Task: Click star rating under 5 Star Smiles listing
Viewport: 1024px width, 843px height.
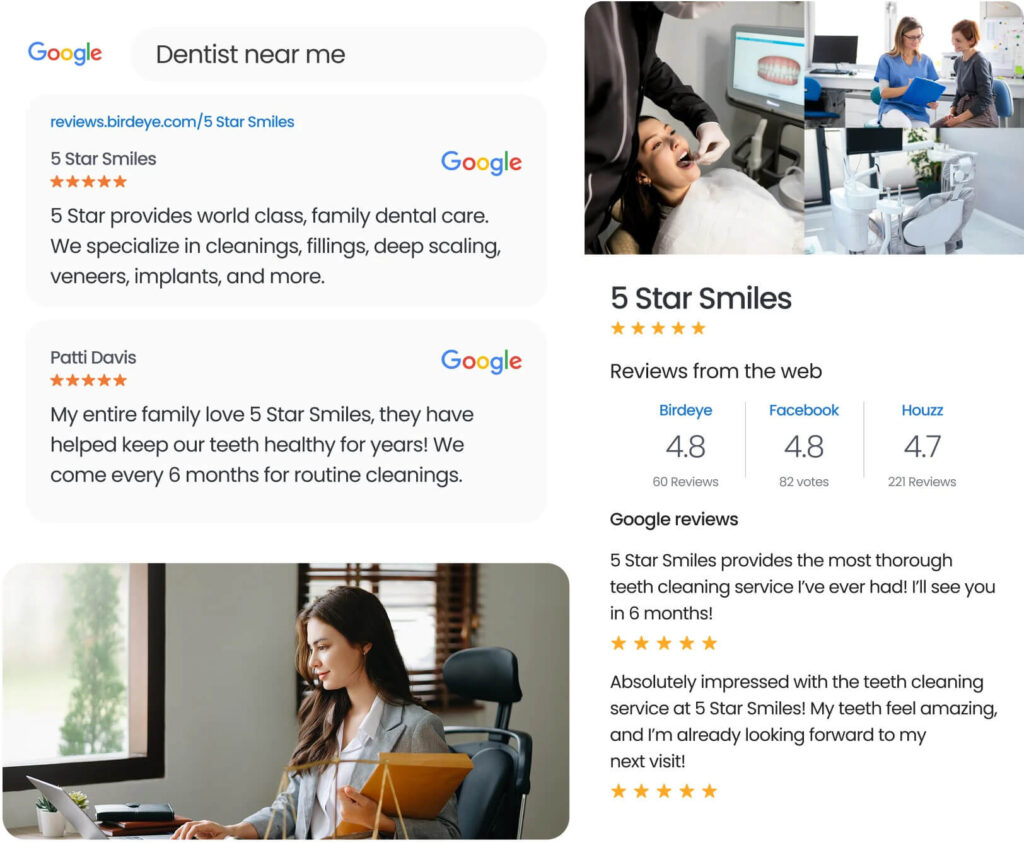Action: [x=88, y=182]
